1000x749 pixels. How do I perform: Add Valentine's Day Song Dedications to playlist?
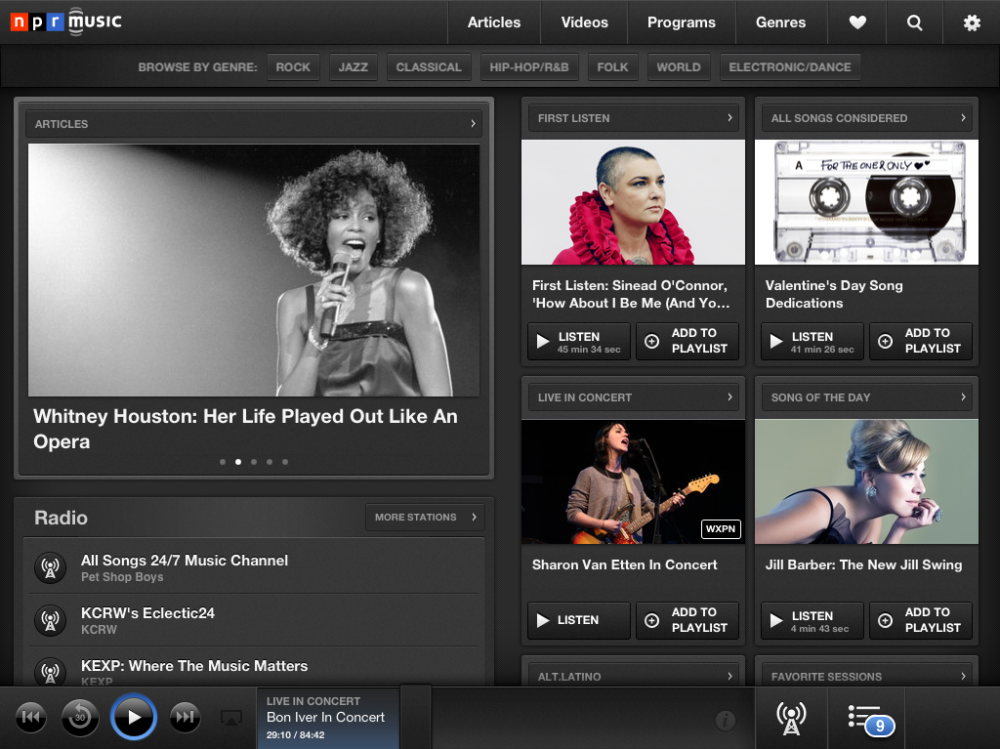pyautogui.click(x=922, y=341)
